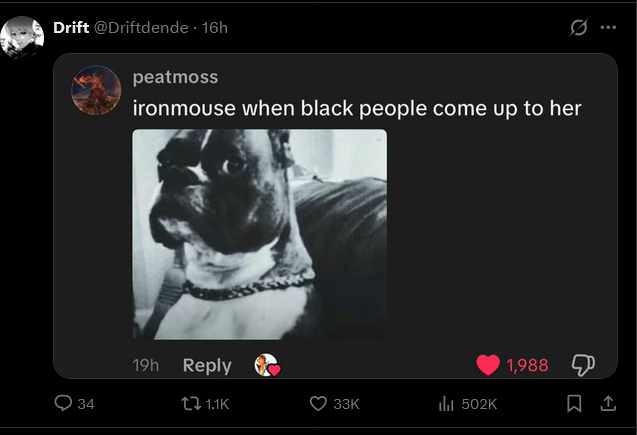Image resolution: width=637 pixels, height=435 pixels.
Task: Bookmark the post with the bookmark icon
Action: point(574,404)
